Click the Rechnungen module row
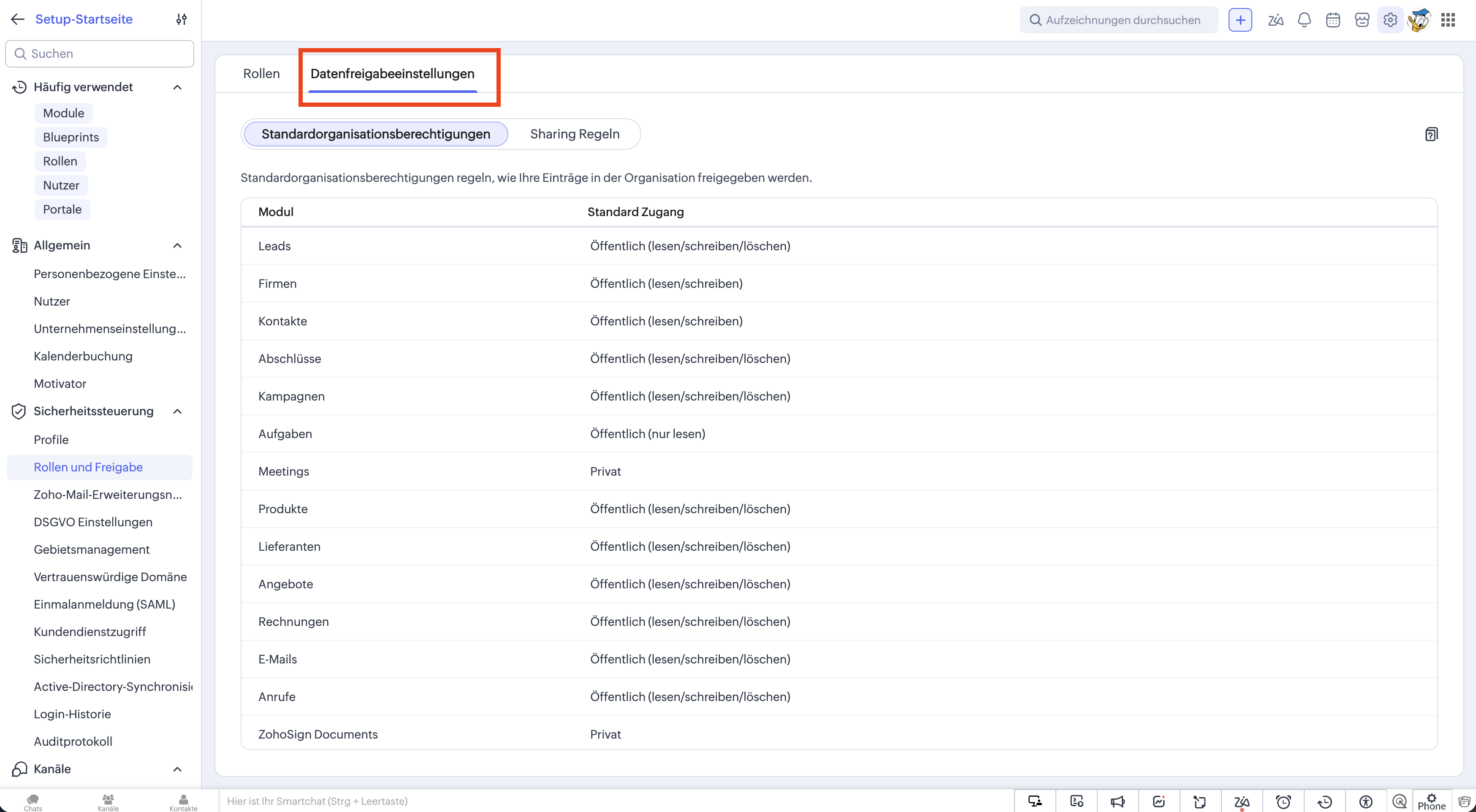 (839, 622)
